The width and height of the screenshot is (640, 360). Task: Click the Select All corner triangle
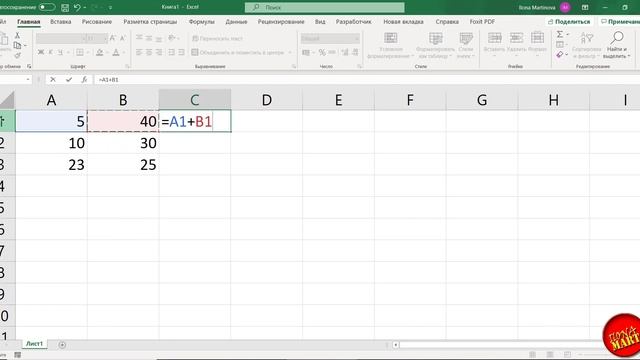[x=7, y=100]
